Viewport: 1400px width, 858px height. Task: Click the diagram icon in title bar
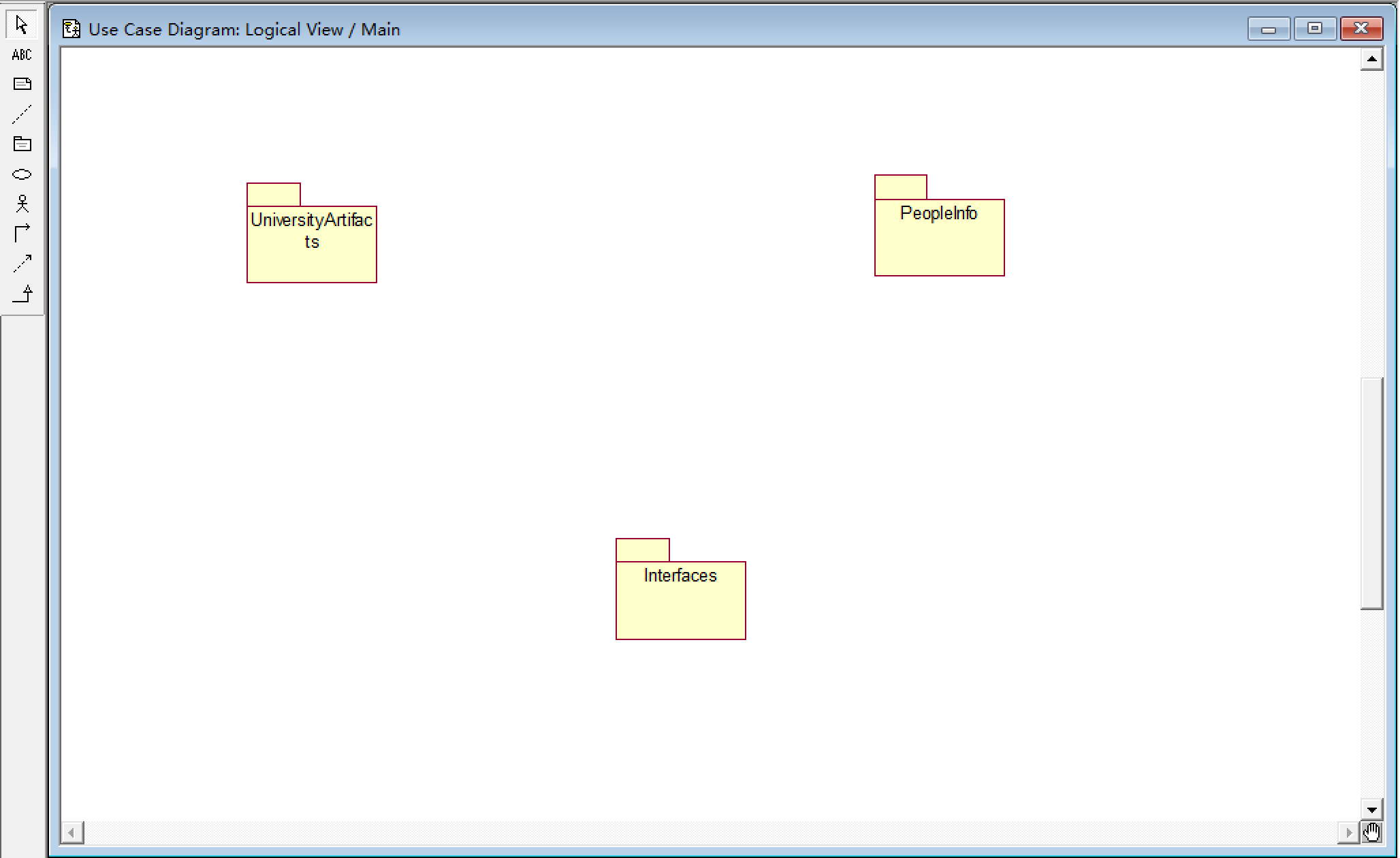(71, 29)
